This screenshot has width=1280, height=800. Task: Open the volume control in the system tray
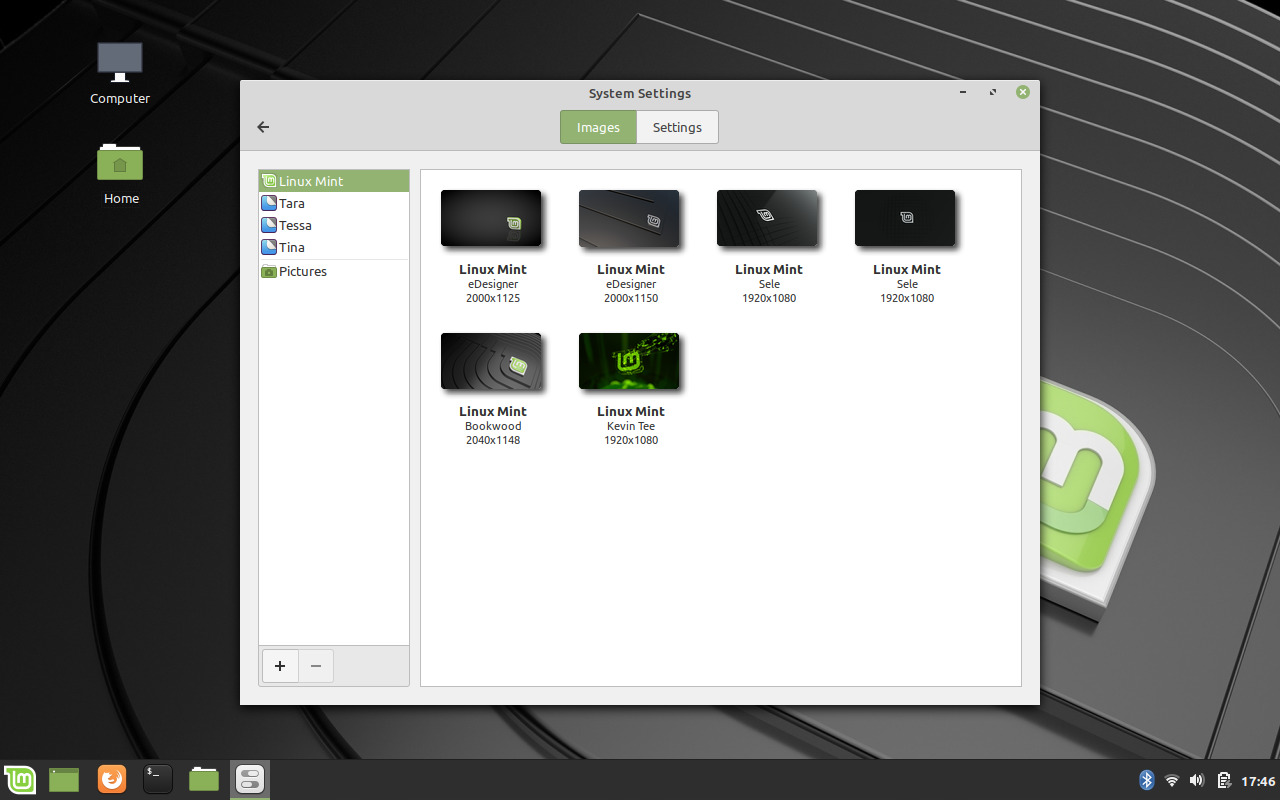click(x=1196, y=779)
